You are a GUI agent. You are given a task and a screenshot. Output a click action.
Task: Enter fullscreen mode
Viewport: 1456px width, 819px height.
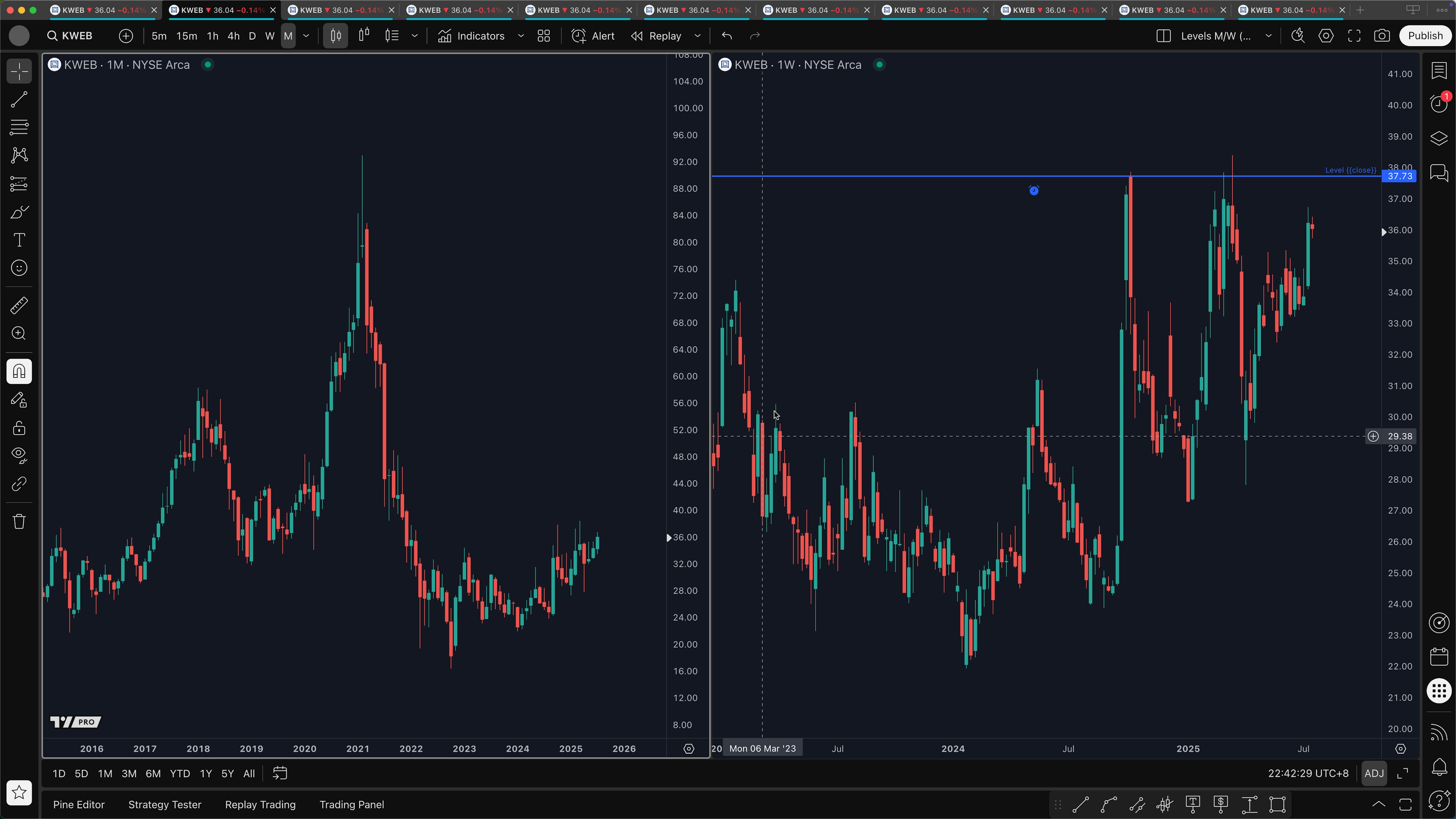(1354, 36)
